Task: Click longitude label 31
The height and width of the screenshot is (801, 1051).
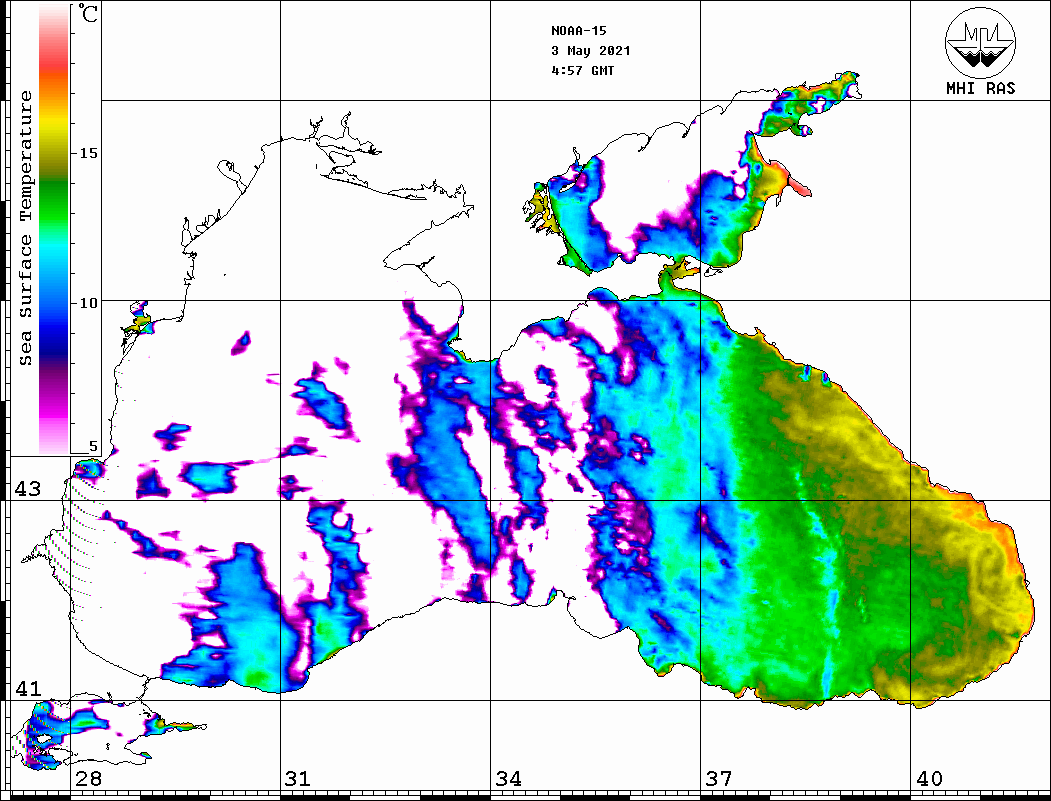Action: point(298,779)
